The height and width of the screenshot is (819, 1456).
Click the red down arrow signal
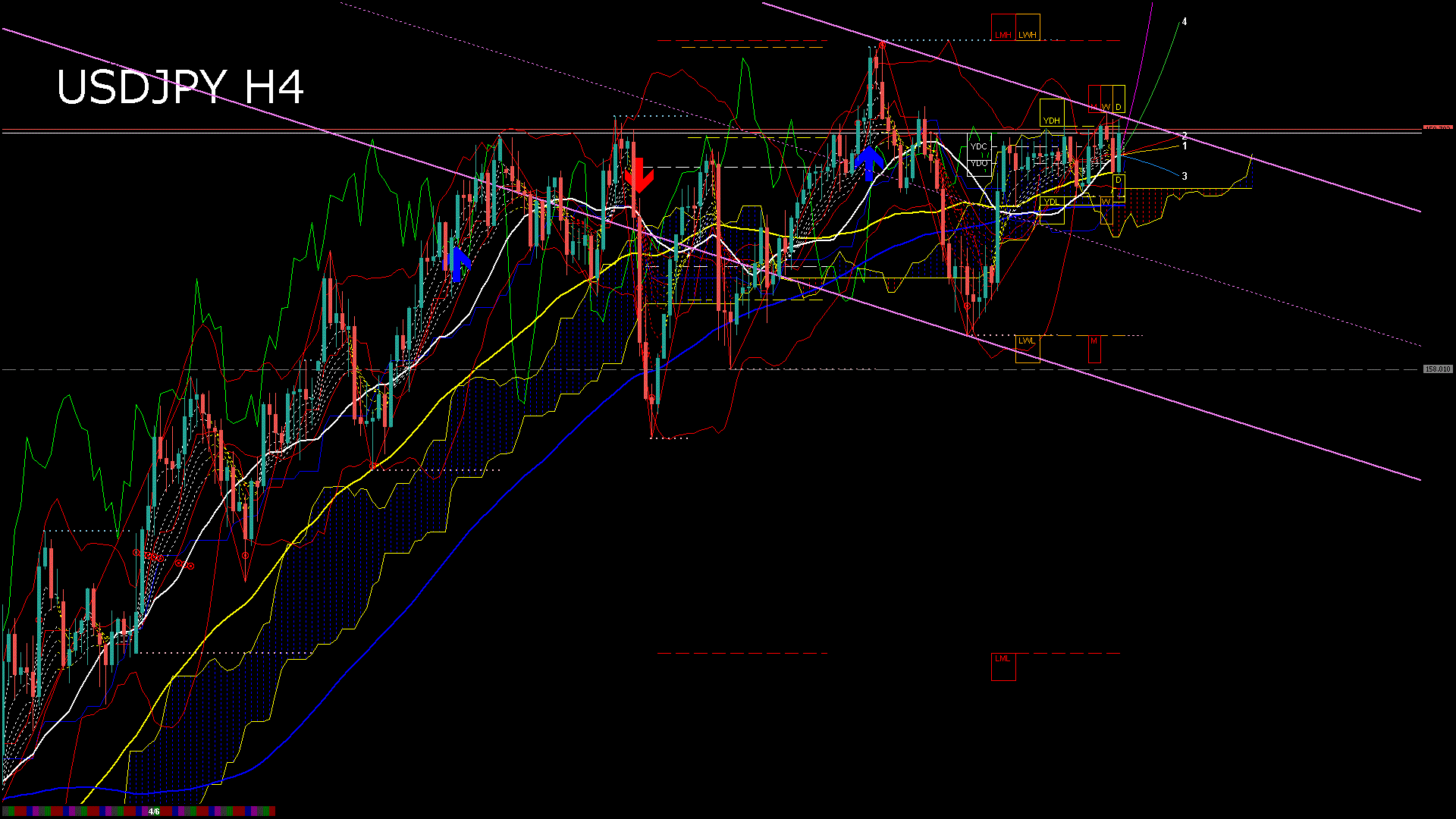click(639, 176)
